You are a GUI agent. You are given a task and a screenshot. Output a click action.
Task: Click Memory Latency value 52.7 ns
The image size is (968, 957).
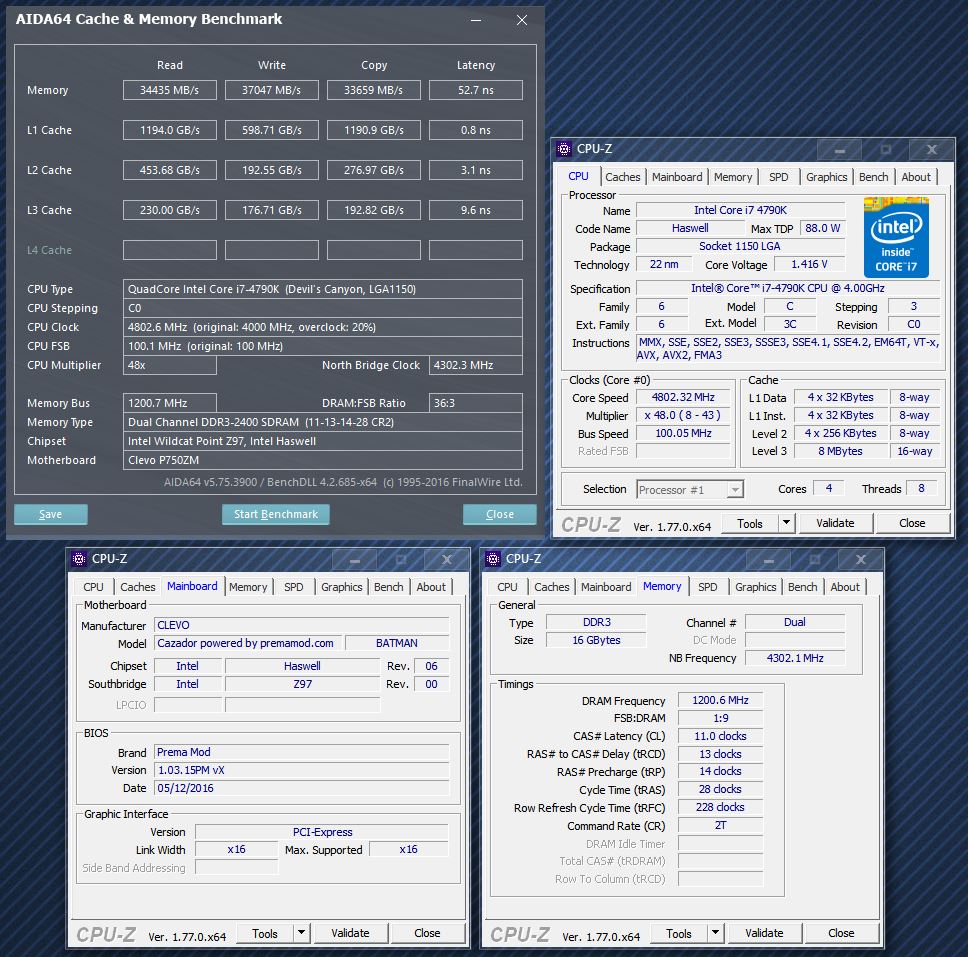pos(476,90)
